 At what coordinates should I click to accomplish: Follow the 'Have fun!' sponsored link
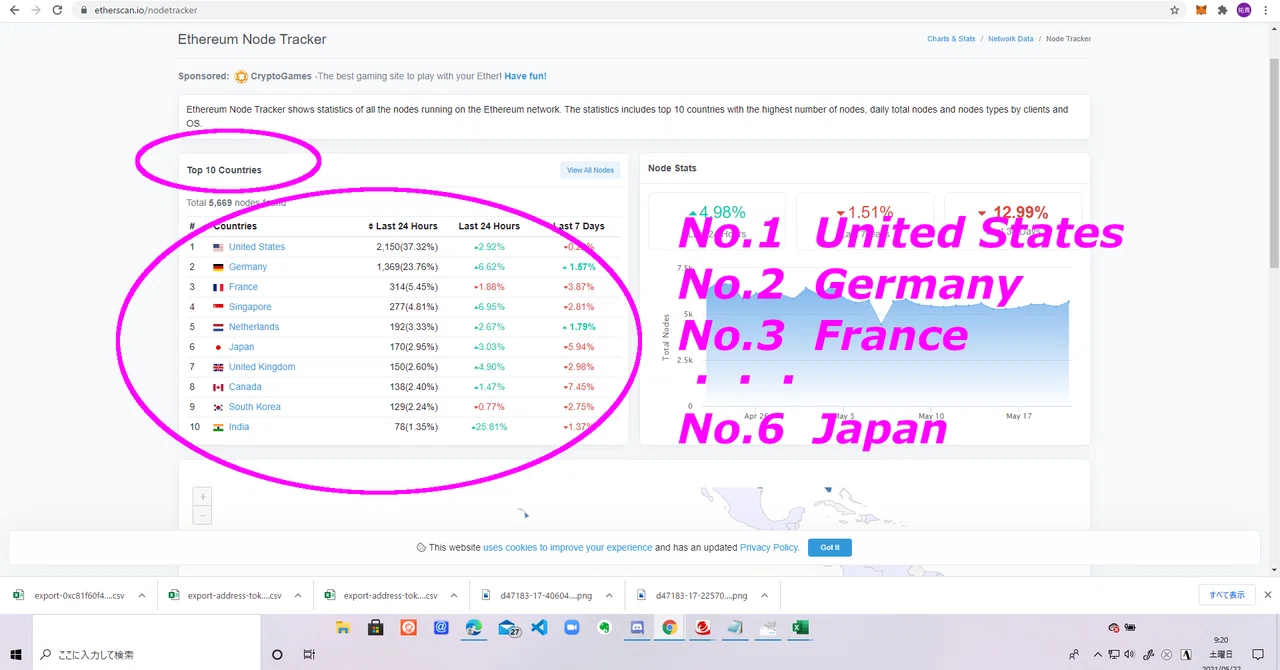coord(525,76)
